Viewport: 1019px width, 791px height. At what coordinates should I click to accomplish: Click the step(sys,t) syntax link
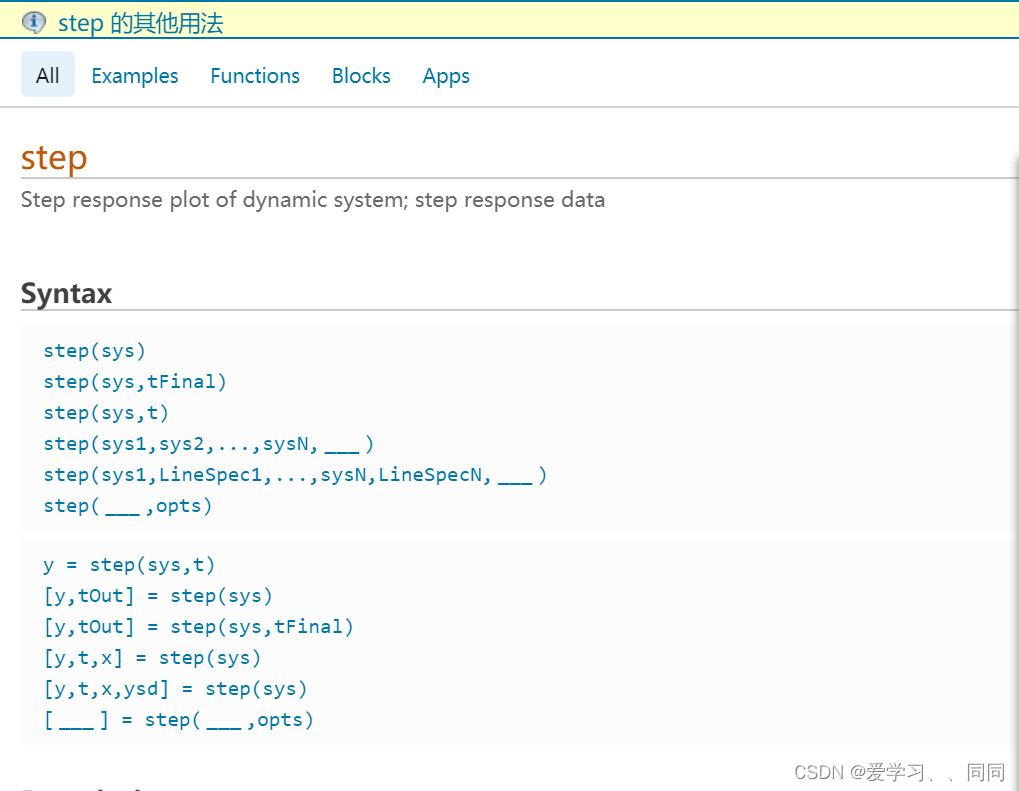click(x=106, y=413)
